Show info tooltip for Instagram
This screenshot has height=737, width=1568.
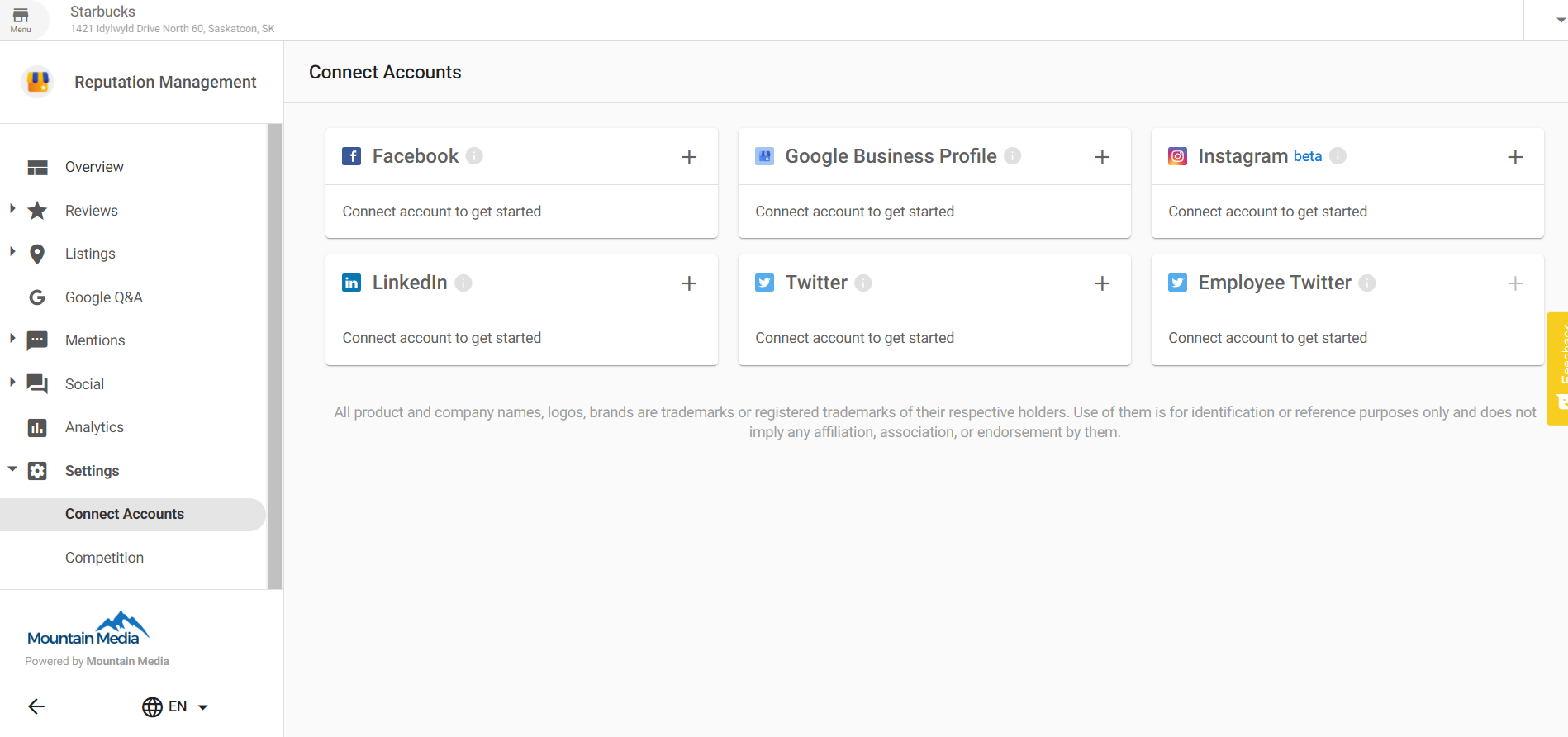[1338, 155]
